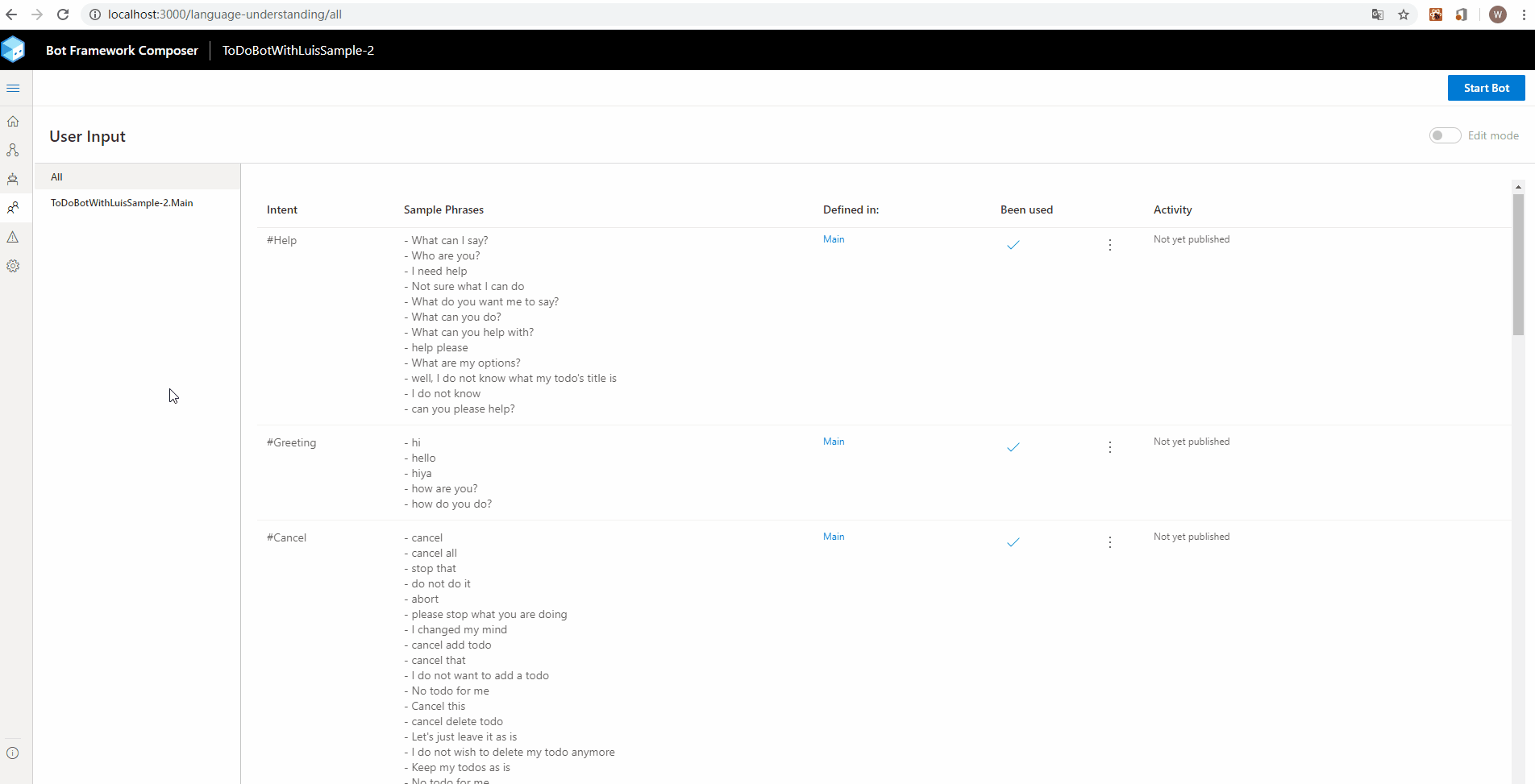Viewport: 1535px width, 784px height.
Task: Click the Start Bot button
Action: click(x=1486, y=88)
